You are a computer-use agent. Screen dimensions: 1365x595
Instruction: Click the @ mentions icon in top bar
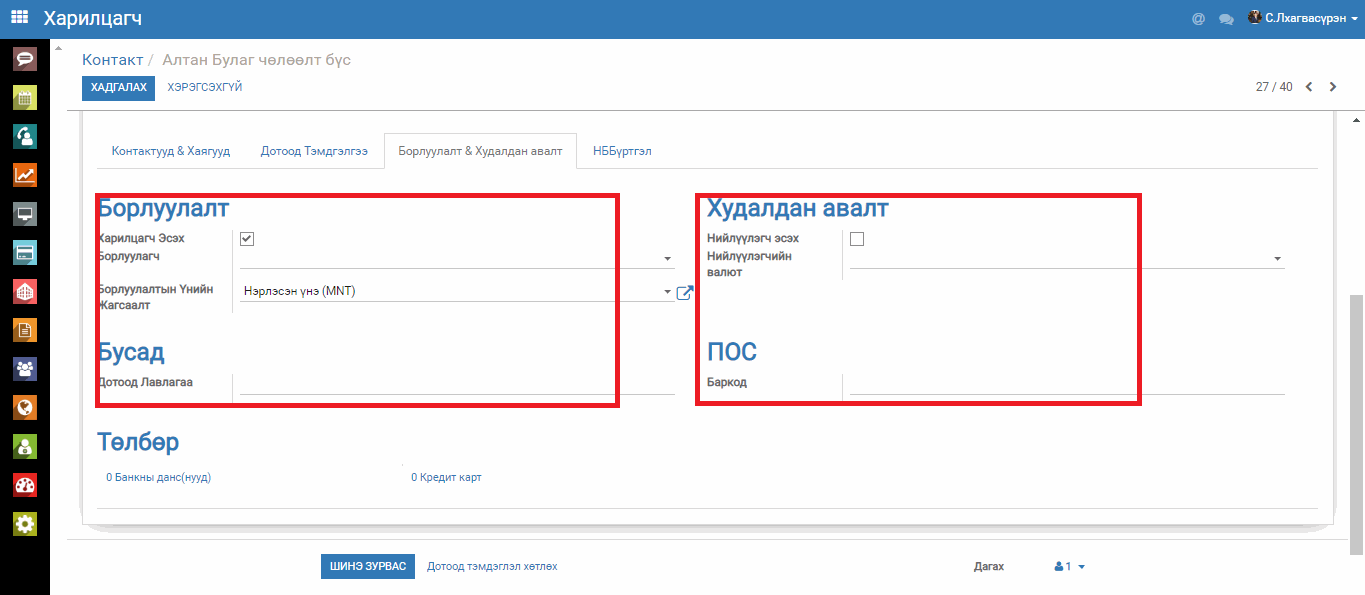tap(1198, 19)
